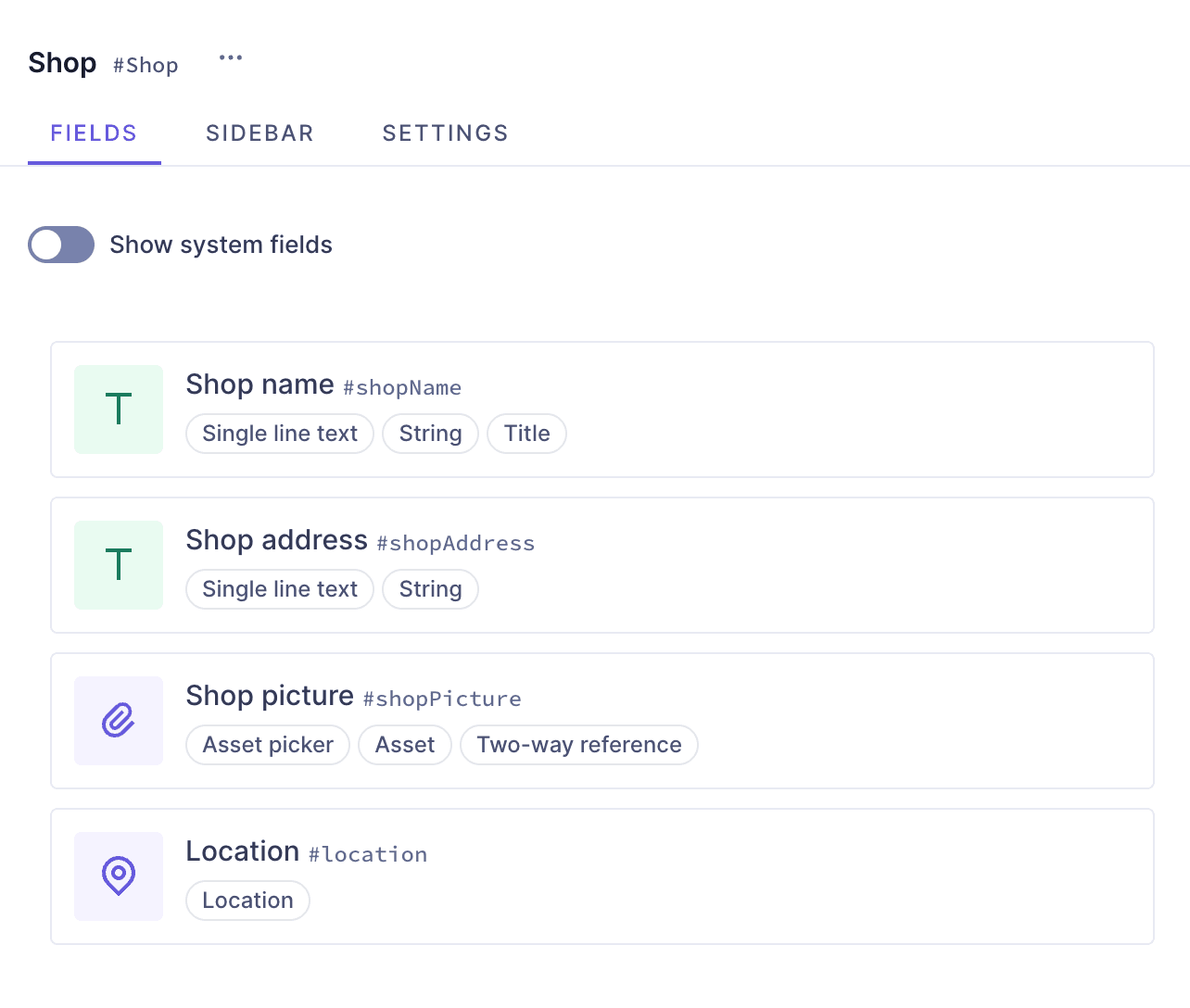Open the three-dot model options menu

[x=231, y=58]
